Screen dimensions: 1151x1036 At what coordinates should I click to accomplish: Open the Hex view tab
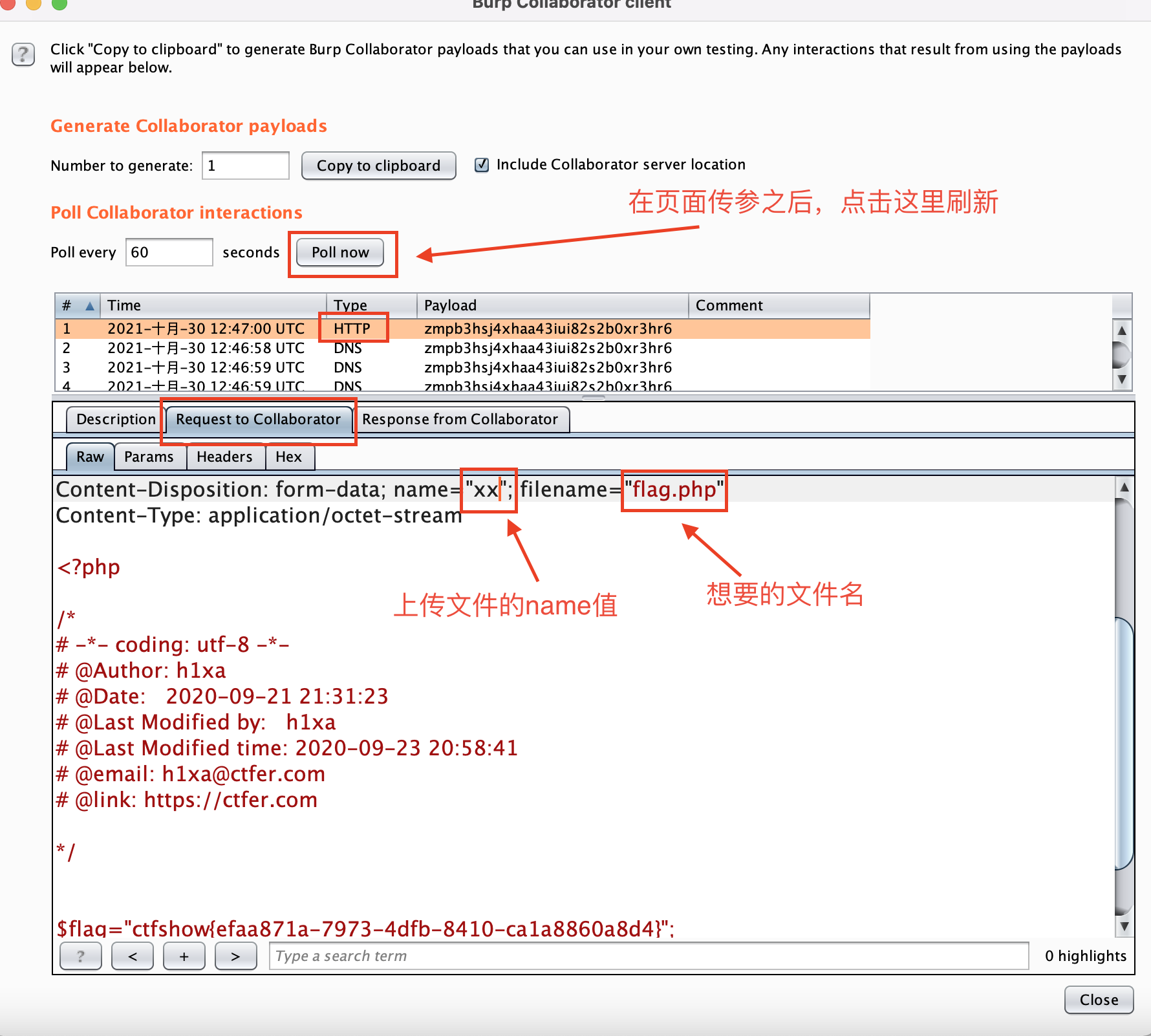click(x=289, y=457)
